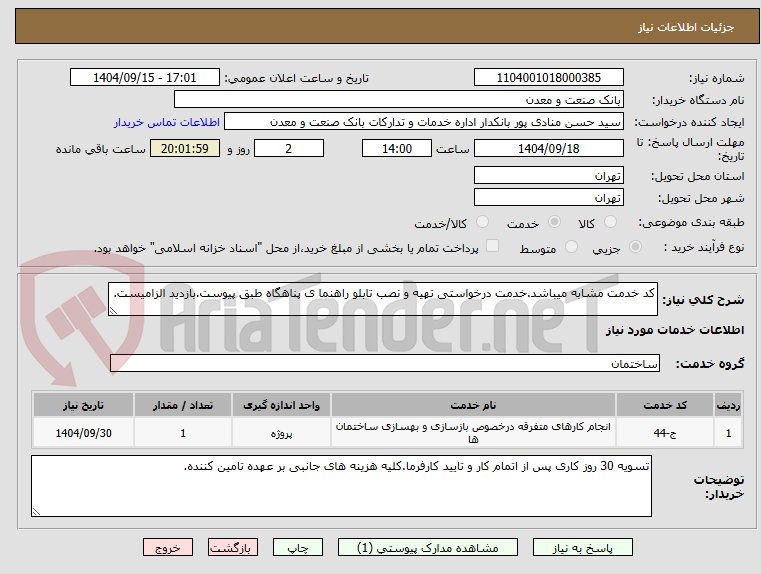Click the شرح کلی نیاز text area
The image size is (761, 574).
[382, 299]
